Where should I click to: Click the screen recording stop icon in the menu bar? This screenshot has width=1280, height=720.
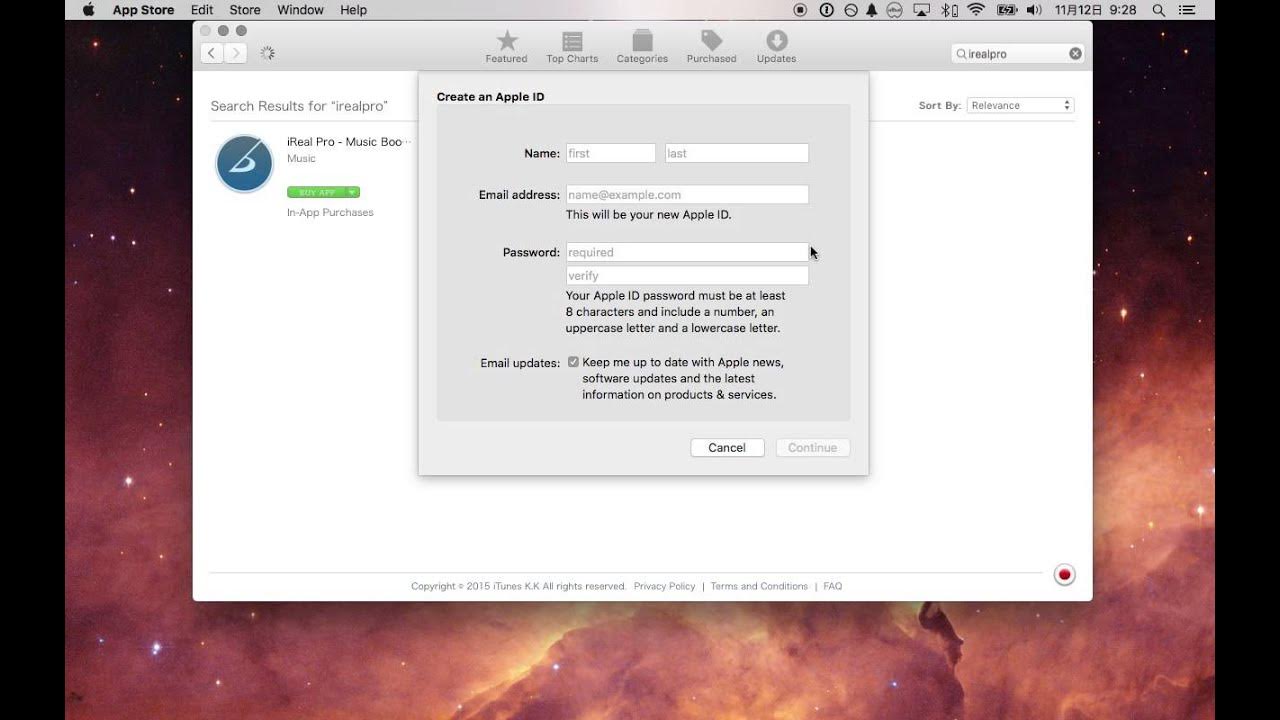[800, 10]
